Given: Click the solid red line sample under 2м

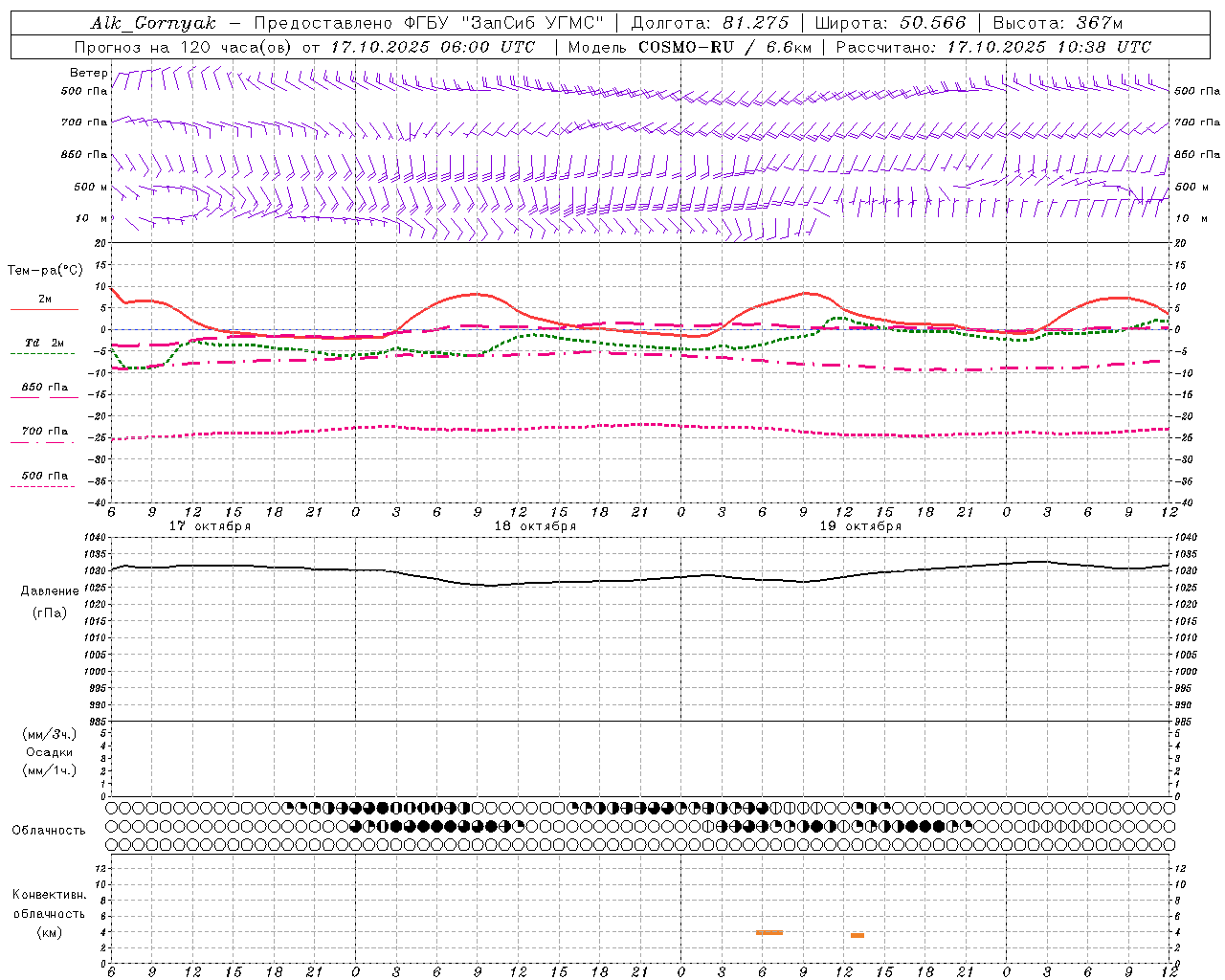Looking at the screenshot, I should [x=44, y=309].
